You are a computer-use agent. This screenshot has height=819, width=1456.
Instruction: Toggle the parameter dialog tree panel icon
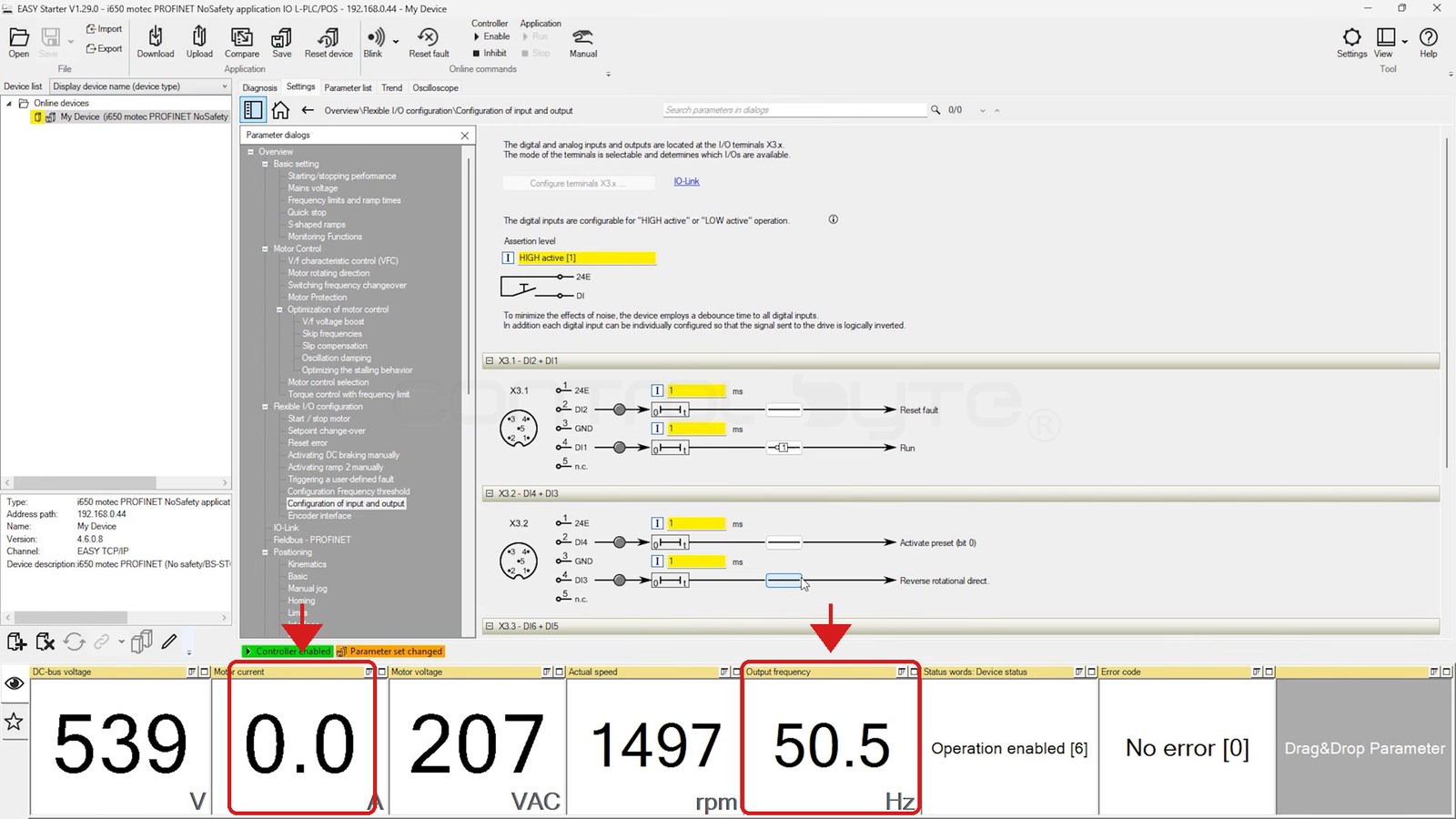(253, 110)
